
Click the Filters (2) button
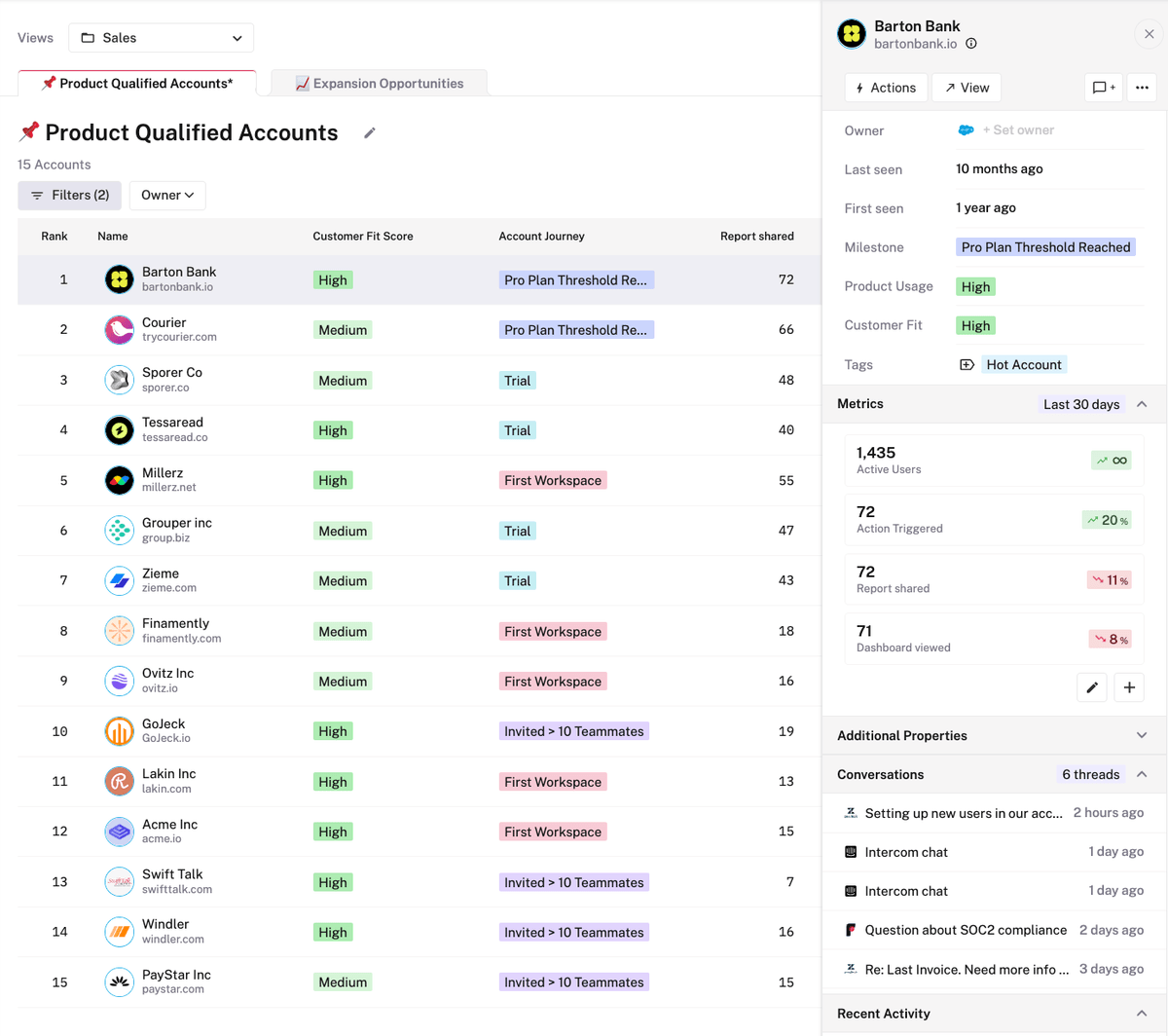pyautogui.click(x=70, y=196)
